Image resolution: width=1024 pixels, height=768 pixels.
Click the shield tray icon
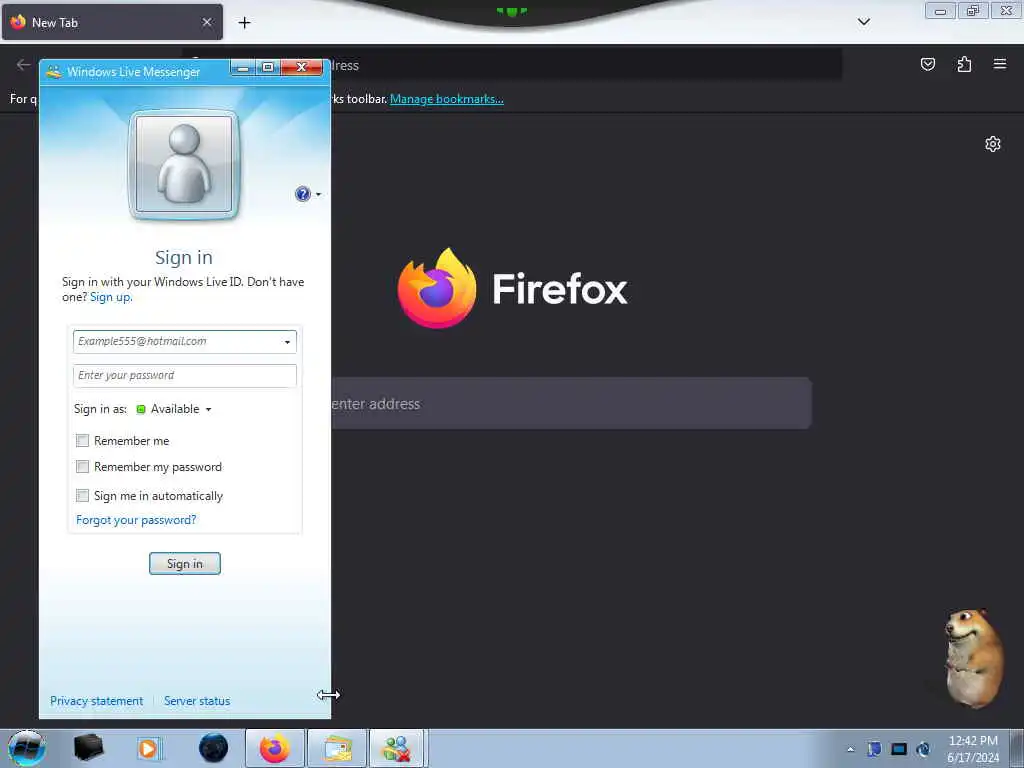click(874, 749)
